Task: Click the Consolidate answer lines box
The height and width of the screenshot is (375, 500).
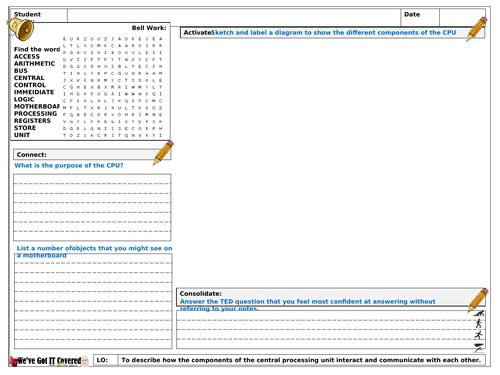Action: [x=331, y=330]
